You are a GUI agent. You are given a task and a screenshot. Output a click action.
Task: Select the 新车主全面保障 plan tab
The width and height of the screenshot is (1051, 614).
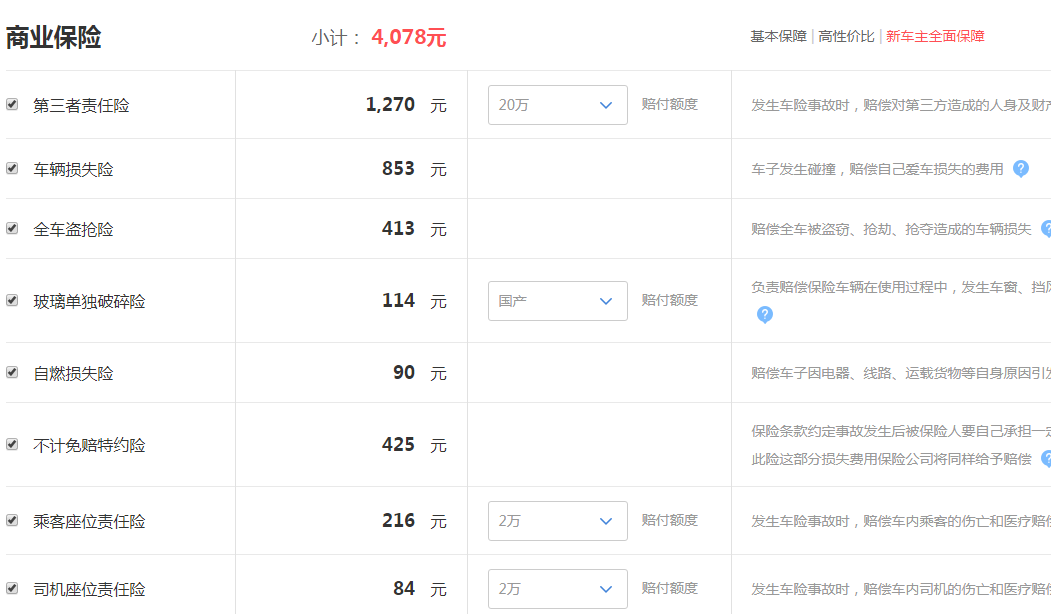pyautogui.click(x=935, y=36)
